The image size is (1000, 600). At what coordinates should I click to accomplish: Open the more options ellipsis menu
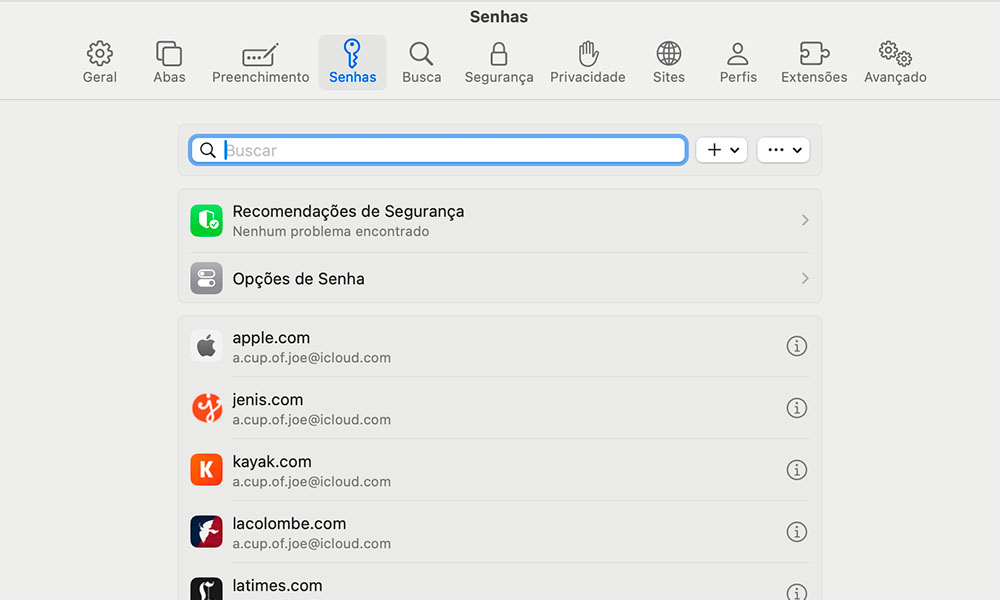pyautogui.click(x=783, y=149)
